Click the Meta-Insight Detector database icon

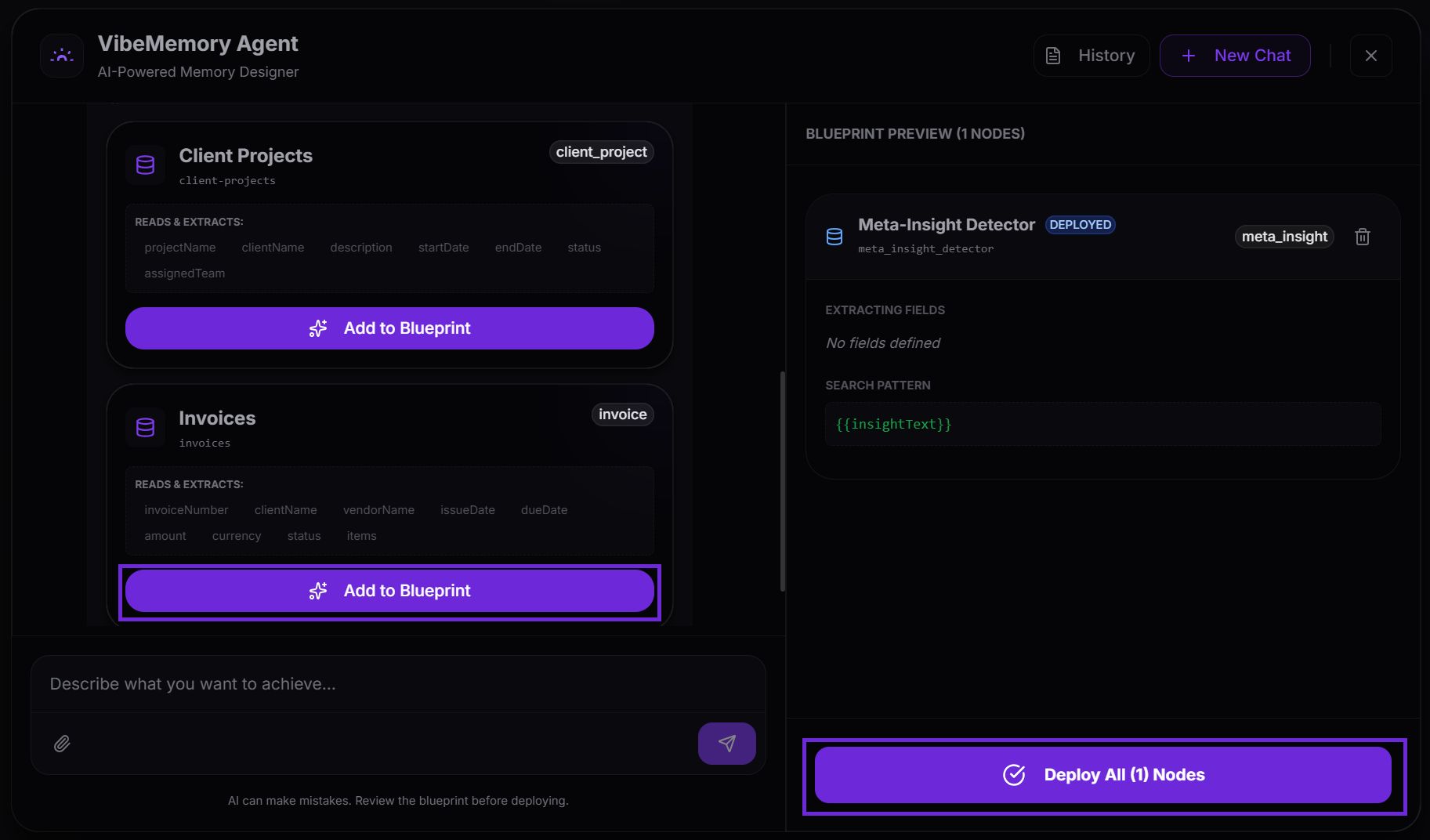point(834,237)
